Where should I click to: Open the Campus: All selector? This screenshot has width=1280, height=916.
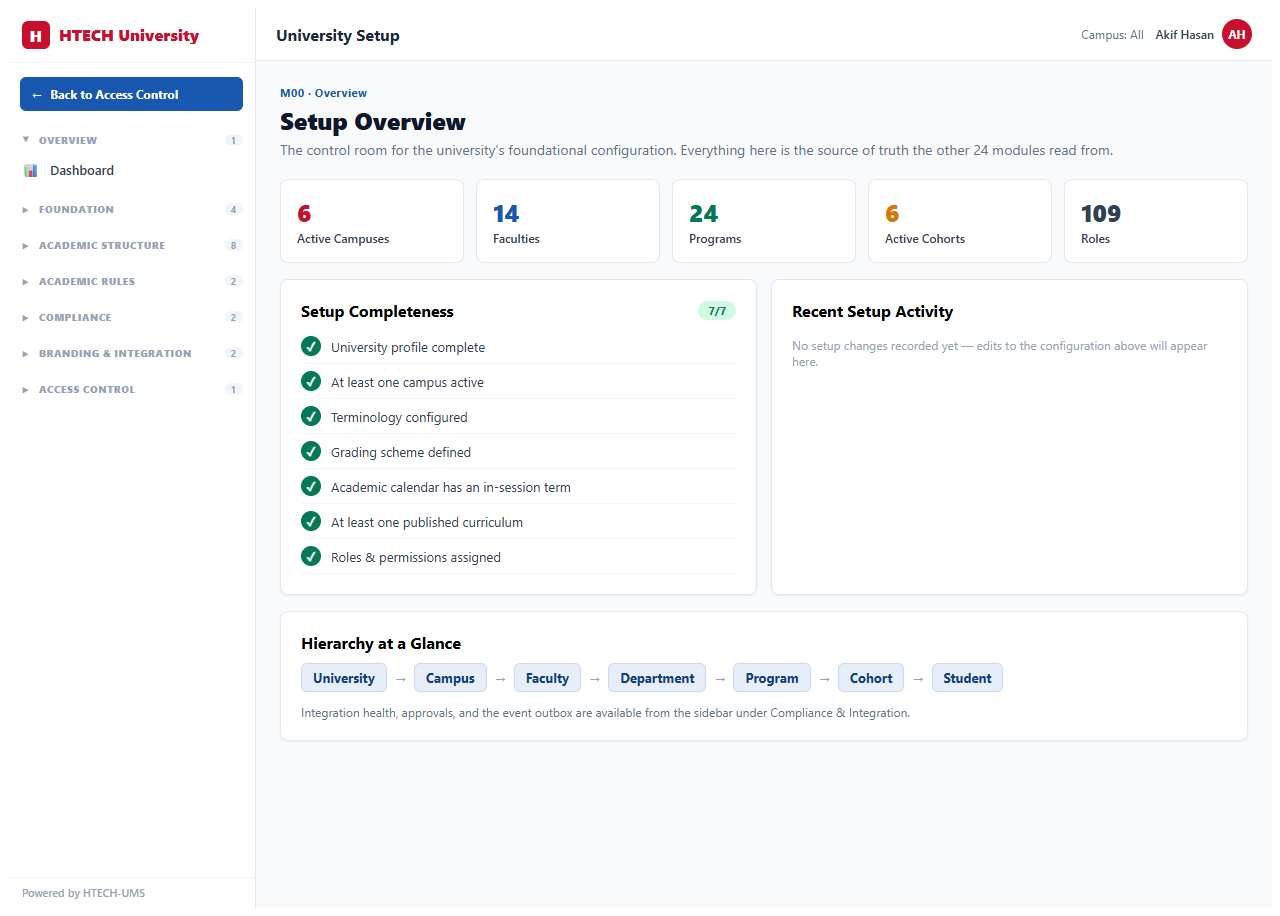1112,35
